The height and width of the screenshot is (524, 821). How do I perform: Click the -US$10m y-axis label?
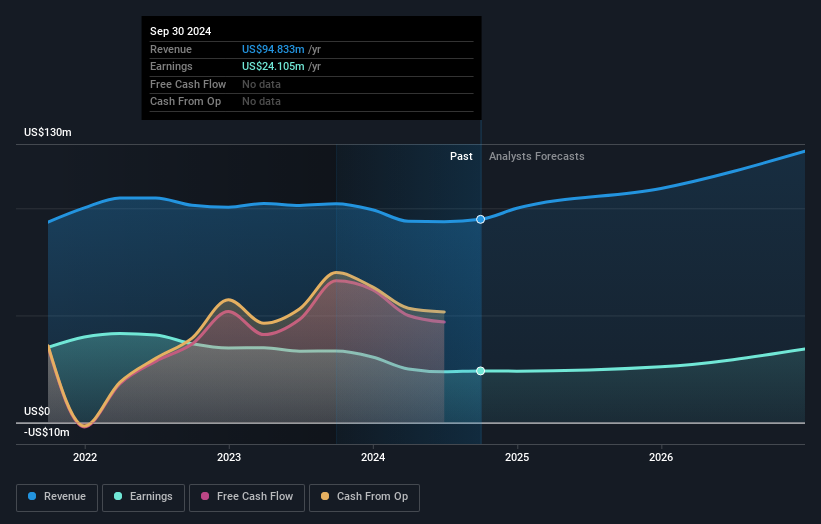pos(47,432)
